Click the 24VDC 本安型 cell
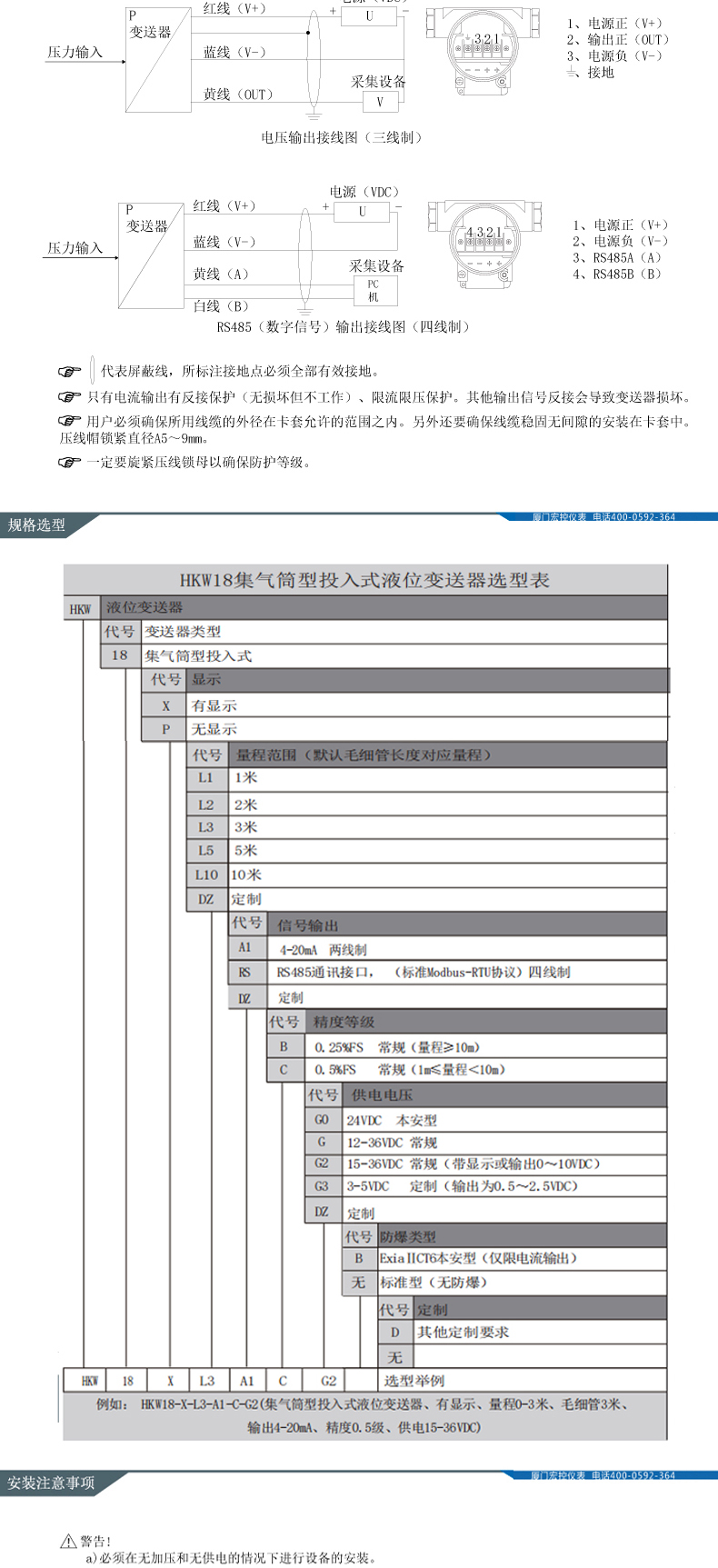The image size is (718, 1568). [504, 1120]
